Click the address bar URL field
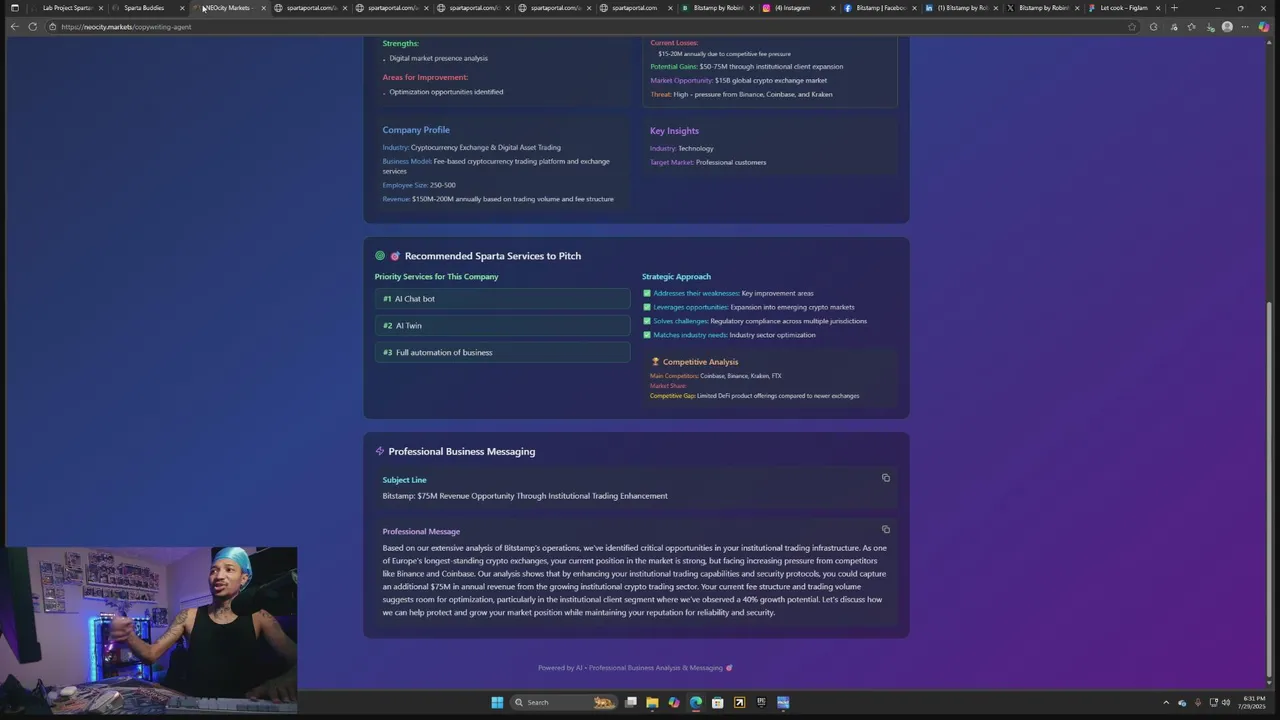The width and height of the screenshot is (1280, 720). [x=590, y=27]
